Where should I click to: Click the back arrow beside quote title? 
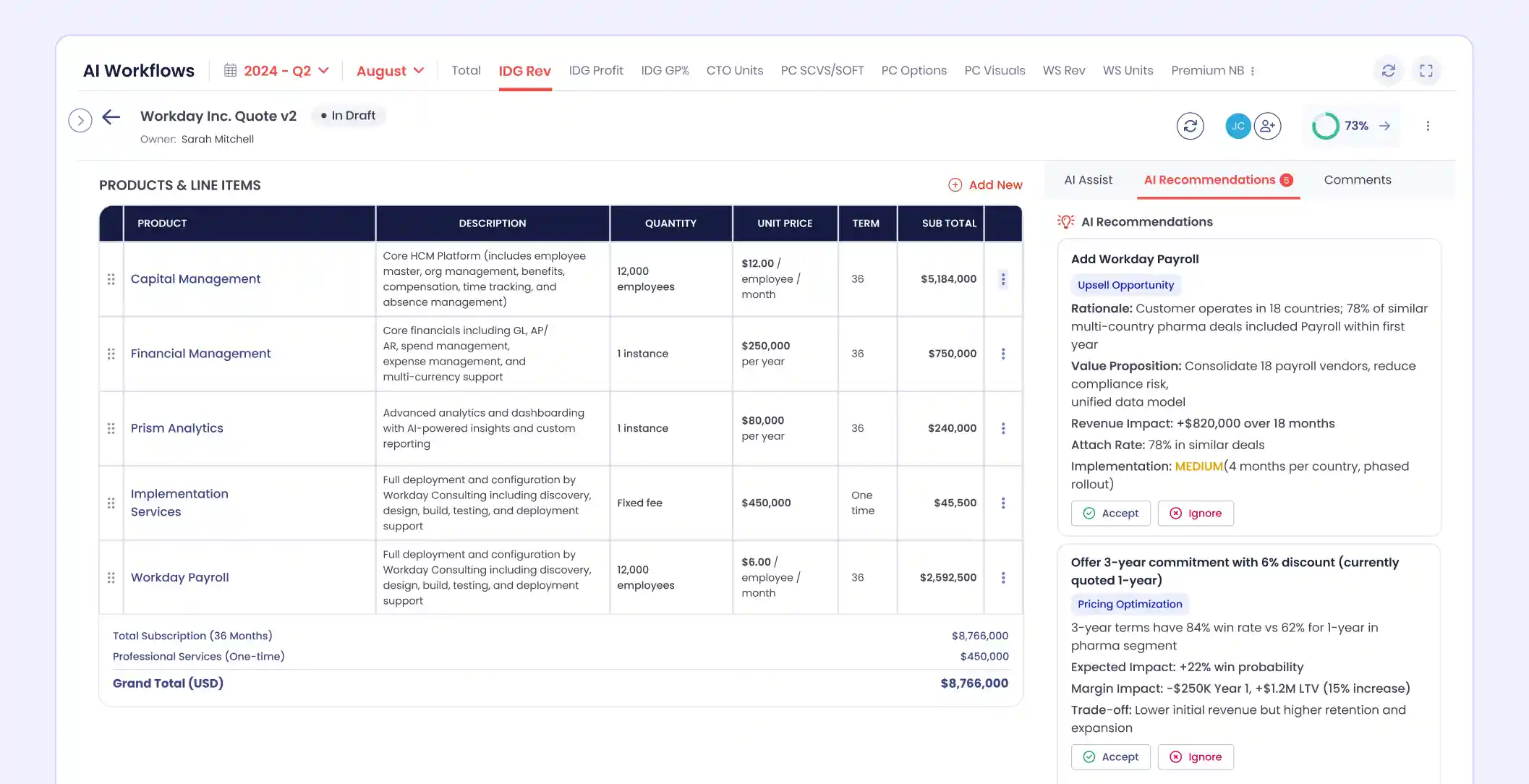coord(111,116)
